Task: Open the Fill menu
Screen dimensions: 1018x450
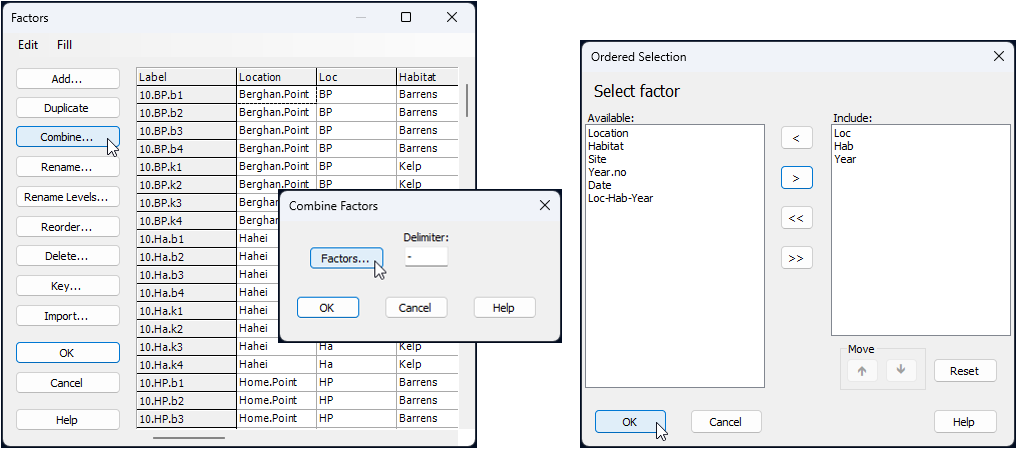Action: tap(64, 45)
